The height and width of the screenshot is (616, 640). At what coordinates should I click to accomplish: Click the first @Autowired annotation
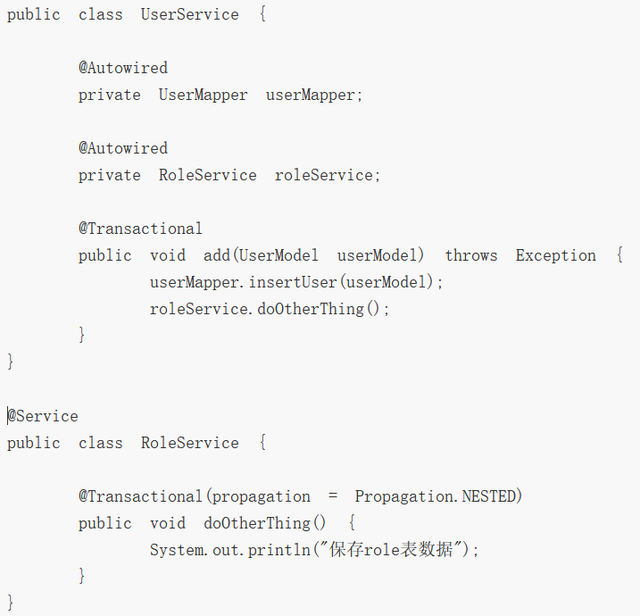pos(123,68)
